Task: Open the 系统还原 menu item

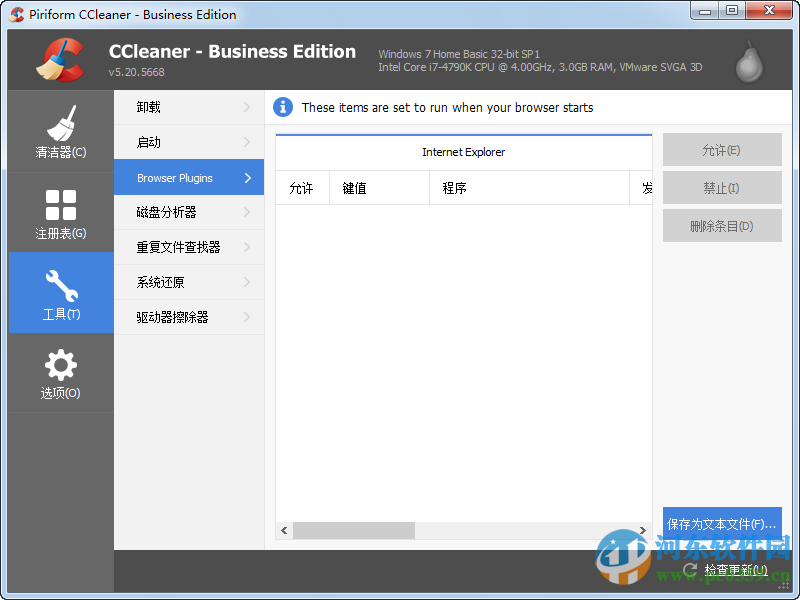Action: [189, 282]
